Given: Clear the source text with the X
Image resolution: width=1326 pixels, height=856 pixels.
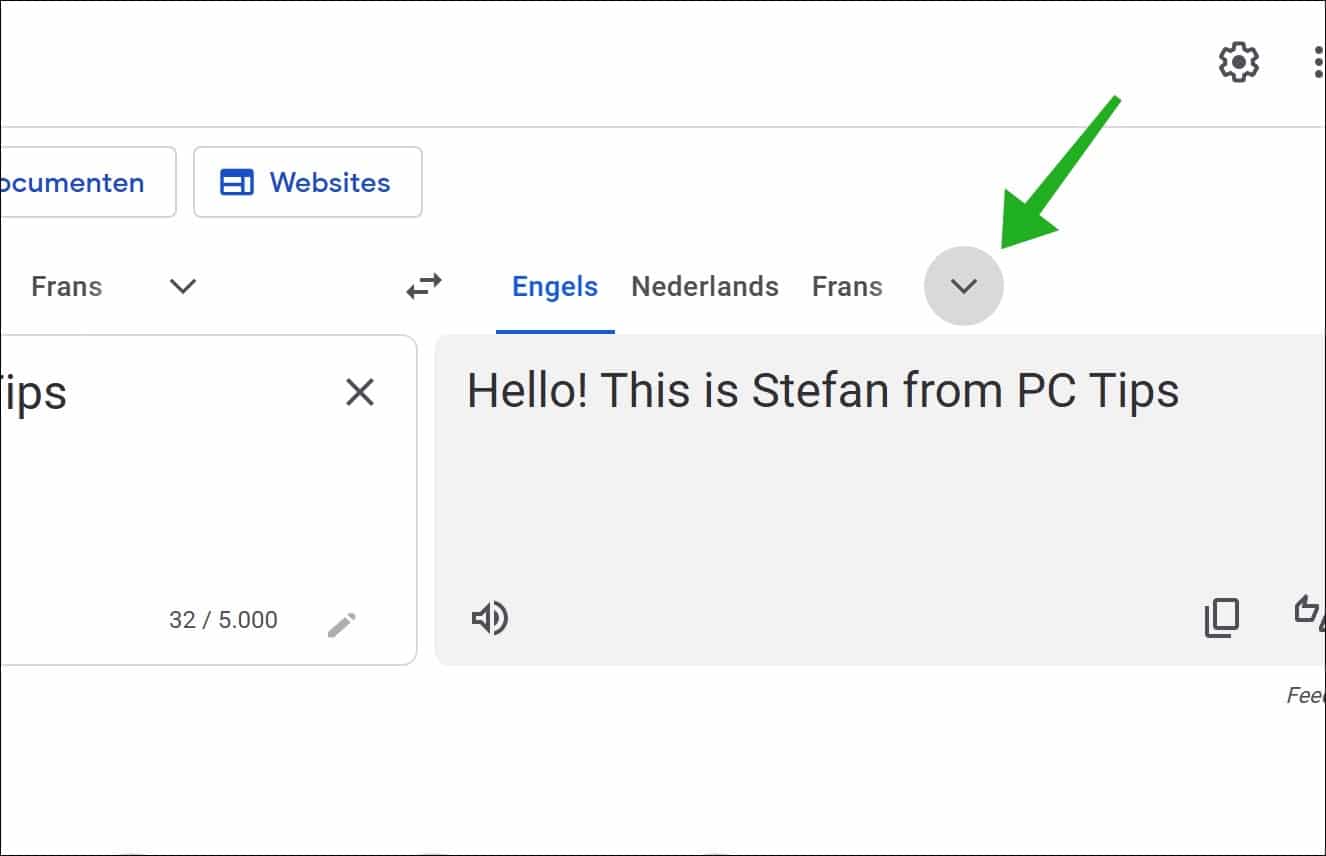Looking at the screenshot, I should click(359, 392).
